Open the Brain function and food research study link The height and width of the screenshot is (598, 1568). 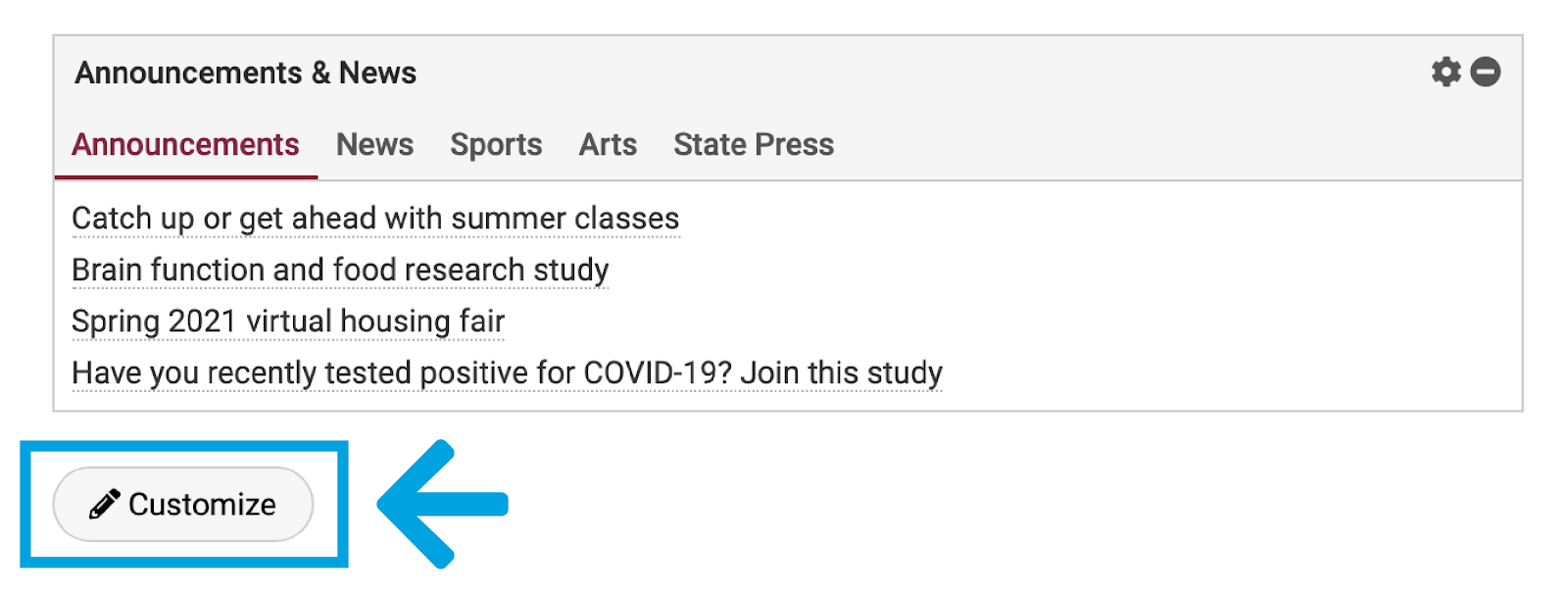(x=340, y=270)
